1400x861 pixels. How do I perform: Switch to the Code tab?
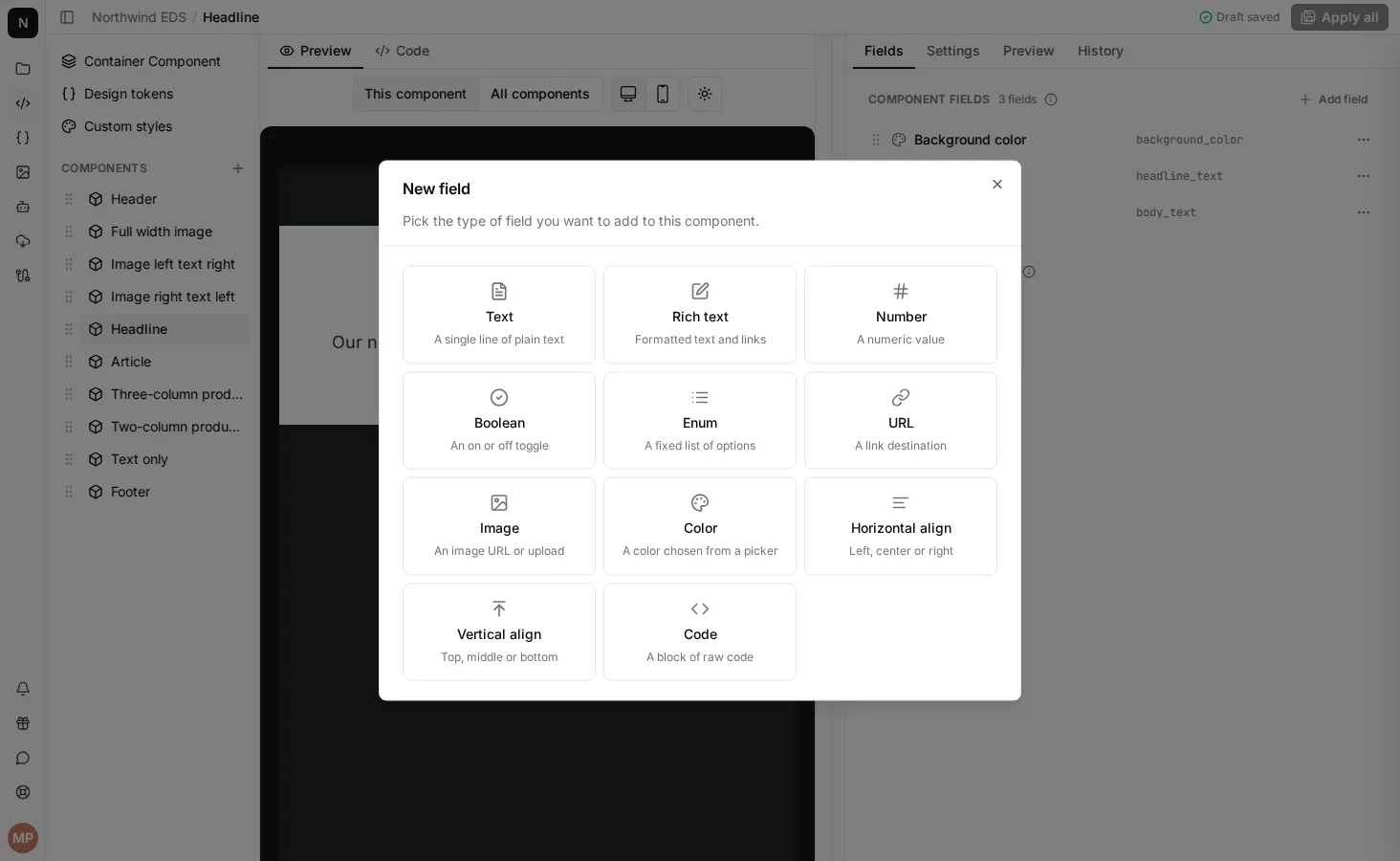(403, 51)
